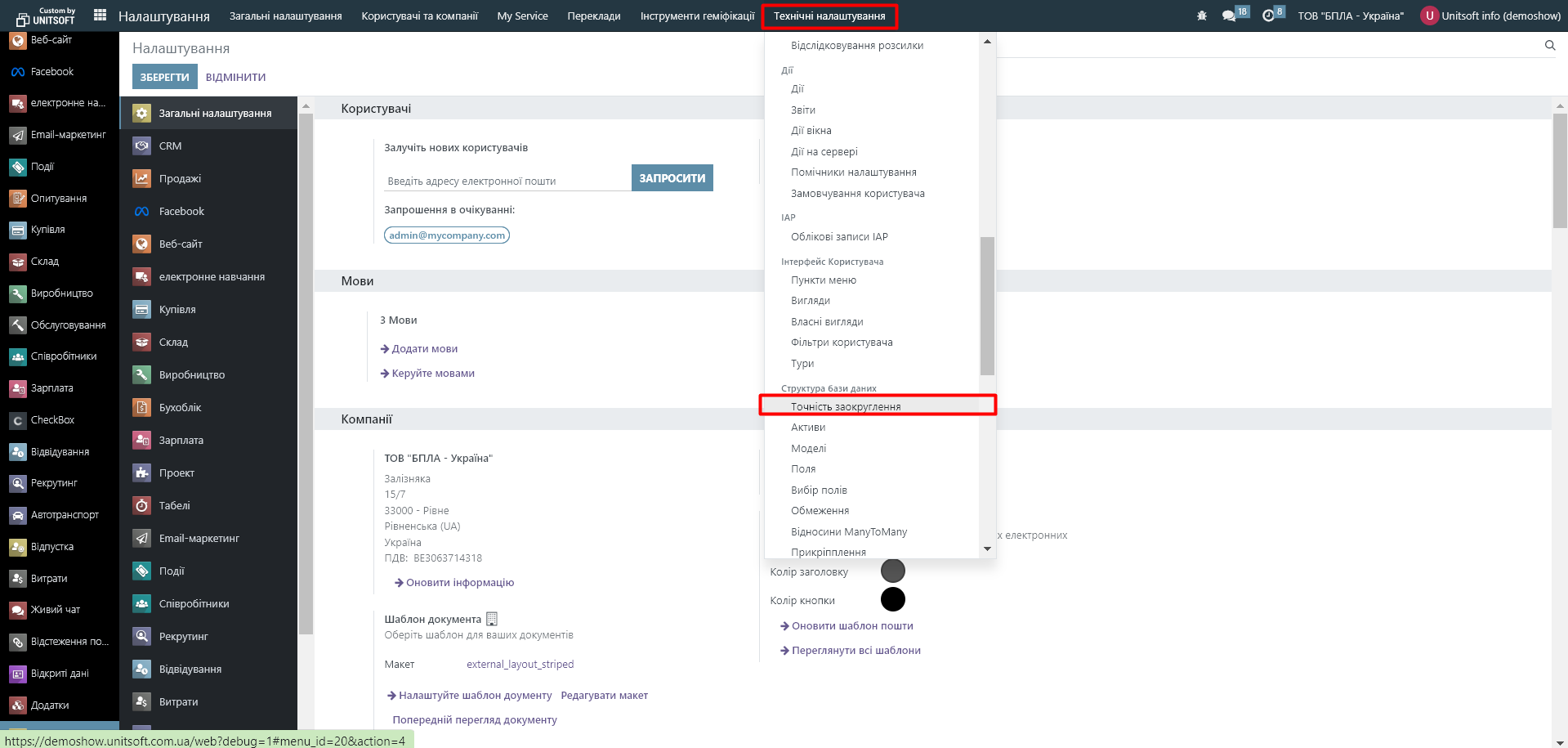Click Налаштуйте шаблон доументу link
This screenshot has height=748, width=1568.
tap(470, 695)
